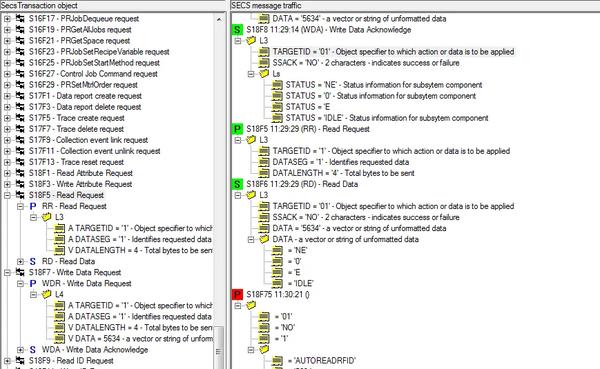
Task: Click the green S icon beside S18F8 message
Action: 237,30
